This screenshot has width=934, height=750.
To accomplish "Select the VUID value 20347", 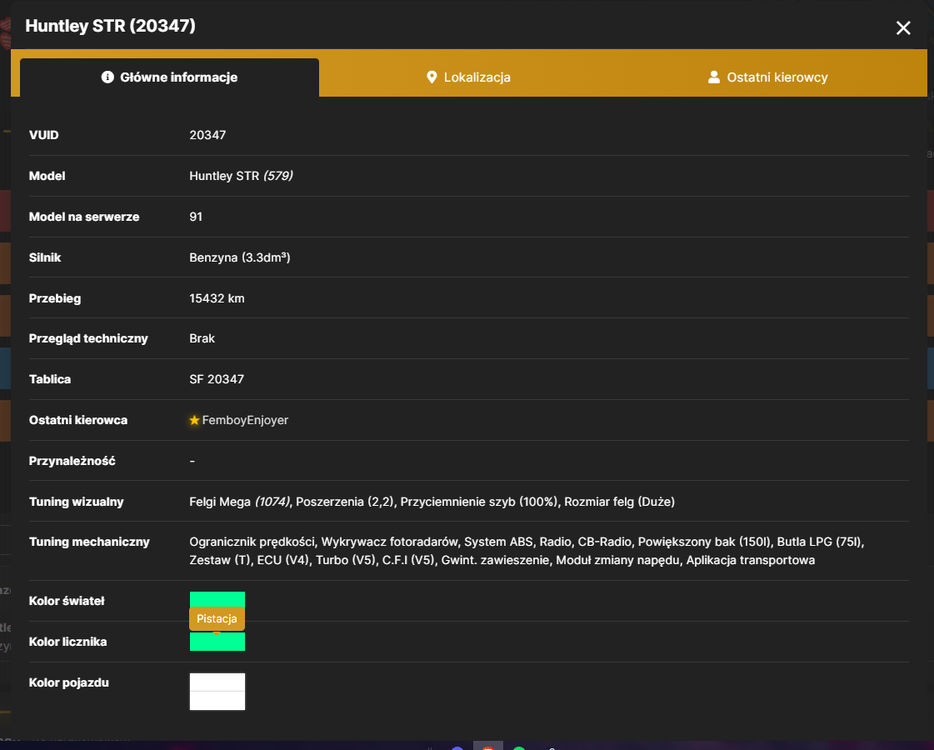I will pos(207,135).
